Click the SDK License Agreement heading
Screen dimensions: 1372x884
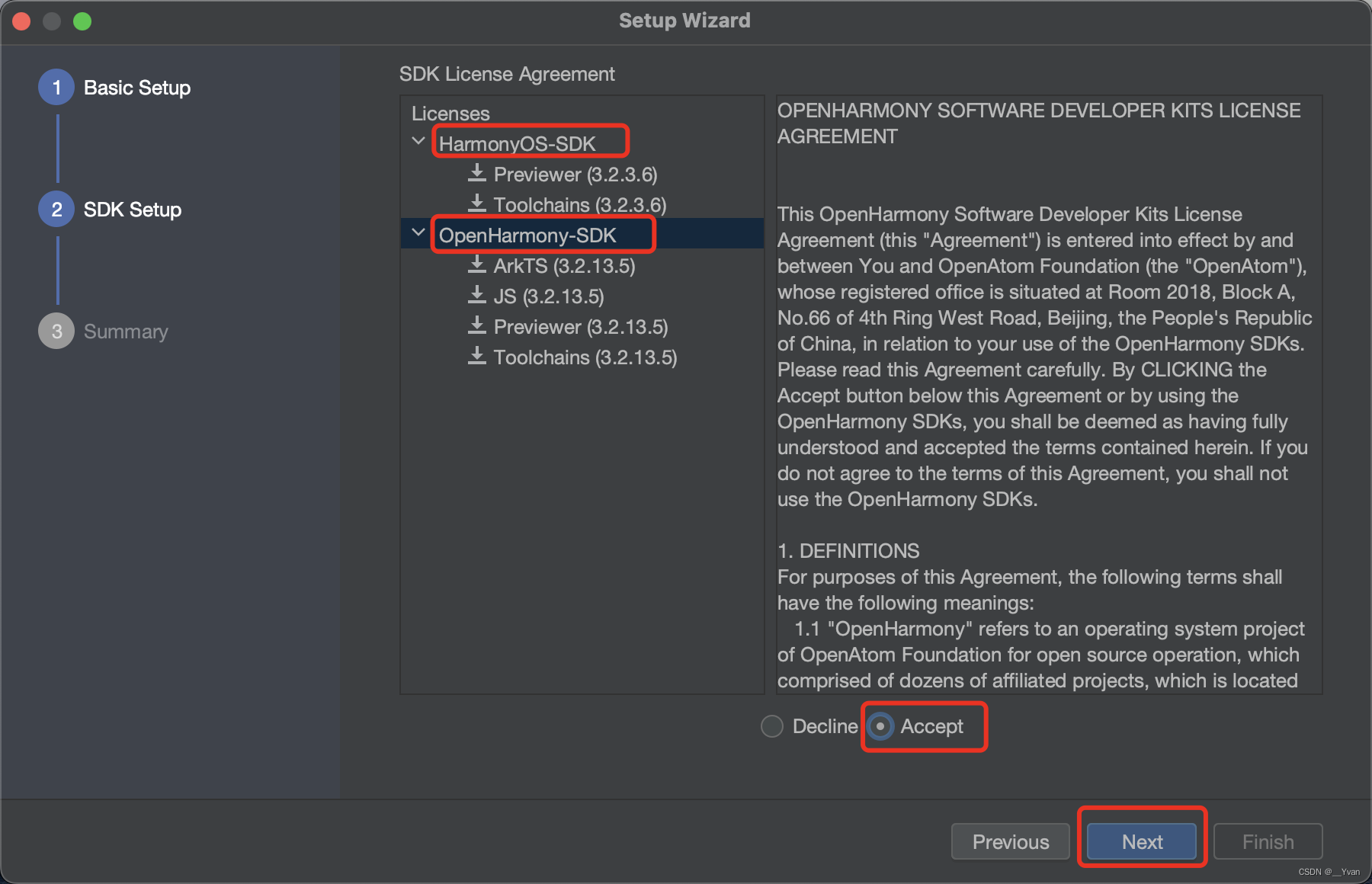click(507, 74)
